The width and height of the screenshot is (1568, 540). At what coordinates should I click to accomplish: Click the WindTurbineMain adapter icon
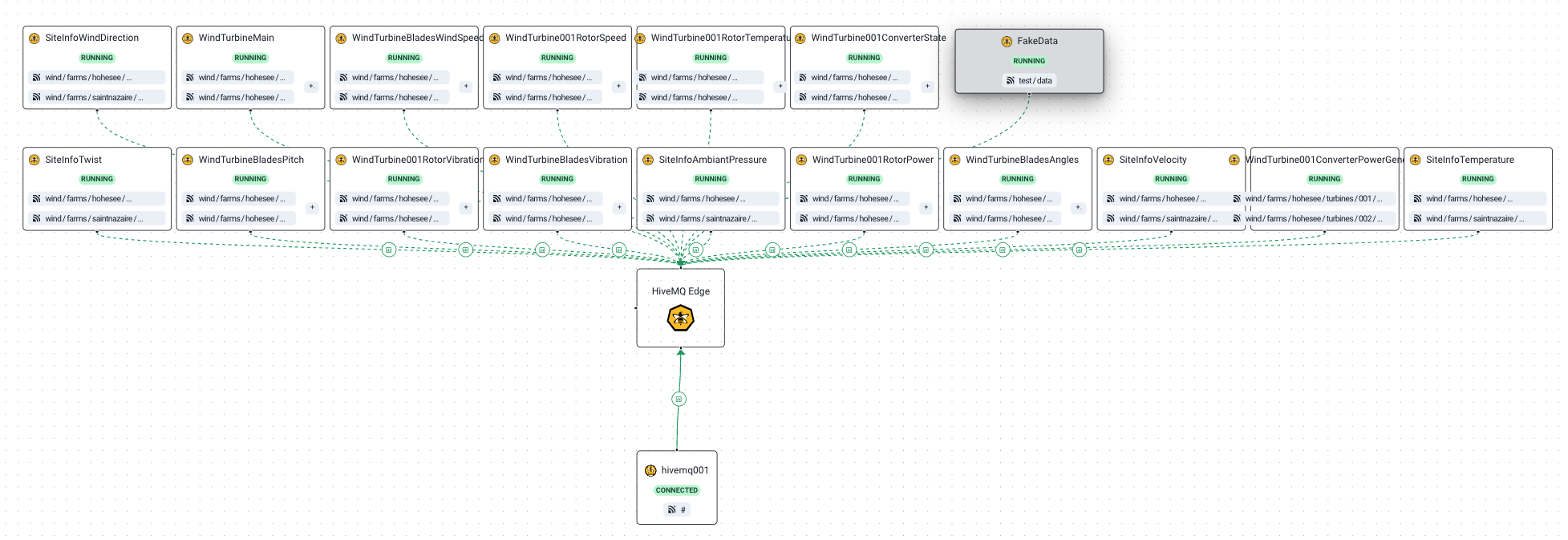pos(188,38)
